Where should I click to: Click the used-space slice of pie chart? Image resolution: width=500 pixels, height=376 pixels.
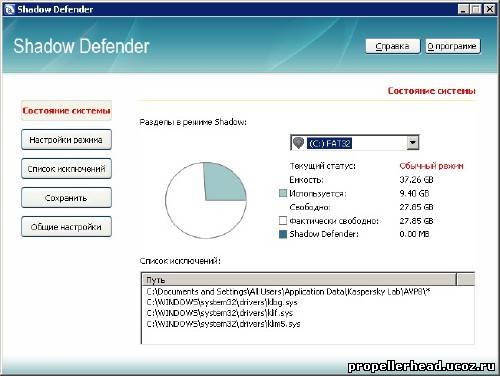coord(223,184)
